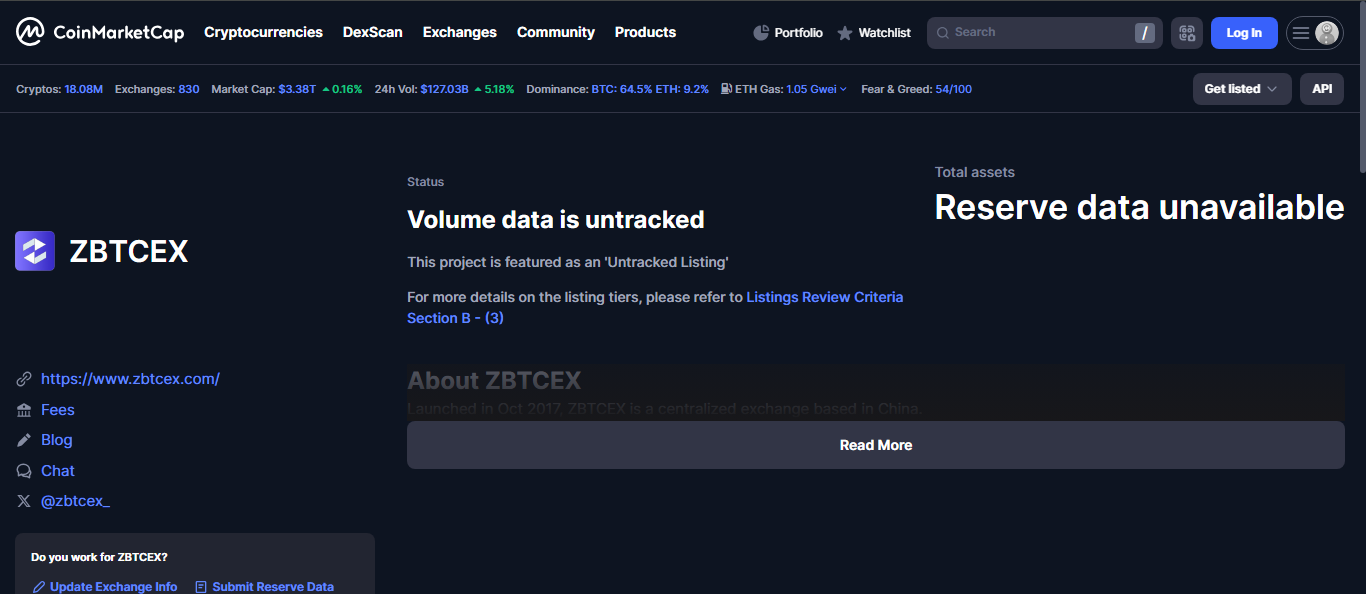This screenshot has height=594, width=1366.
Task: Click the 'Volume data is untracked' heading
Action: pos(556,219)
